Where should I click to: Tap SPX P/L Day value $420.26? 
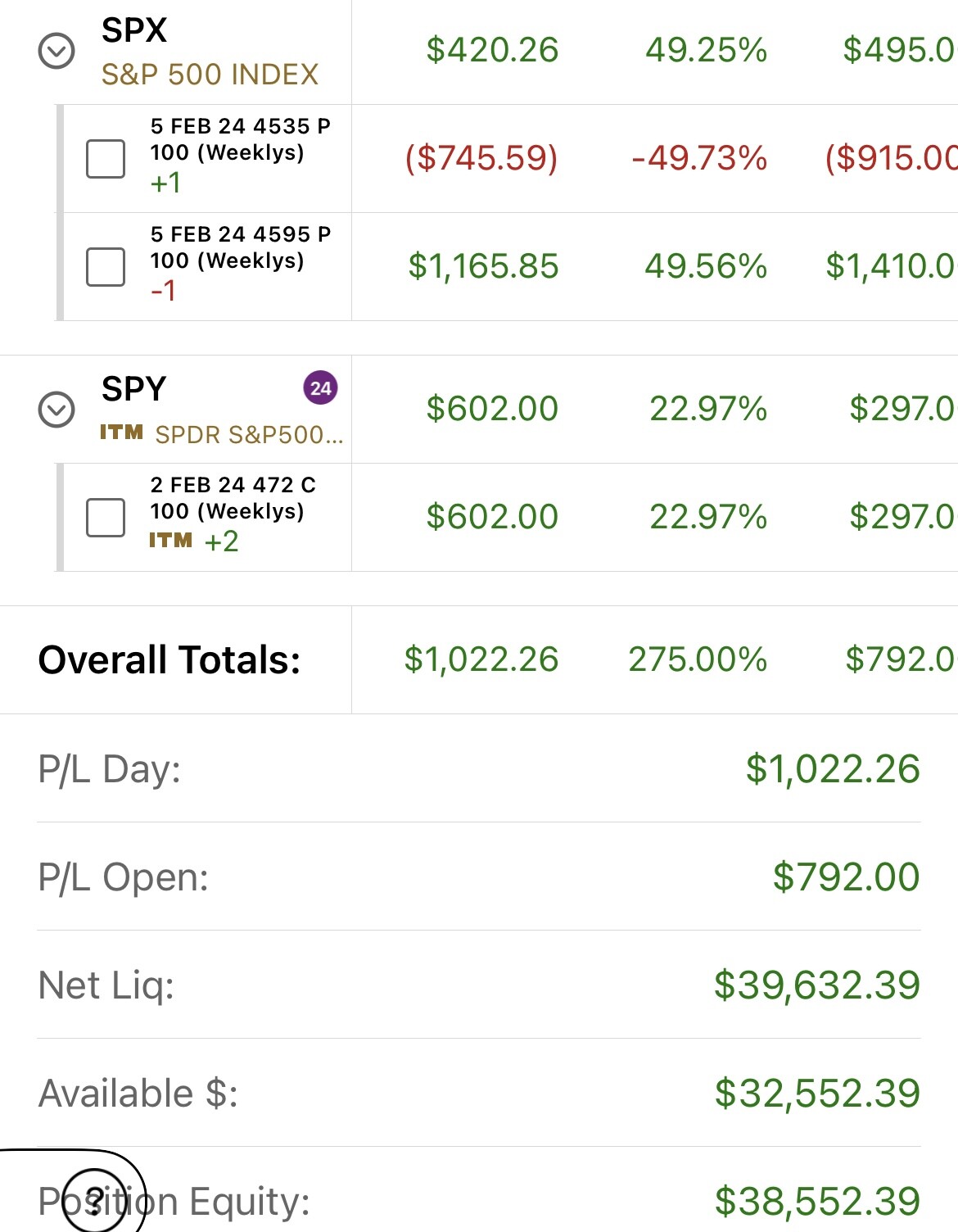click(492, 50)
